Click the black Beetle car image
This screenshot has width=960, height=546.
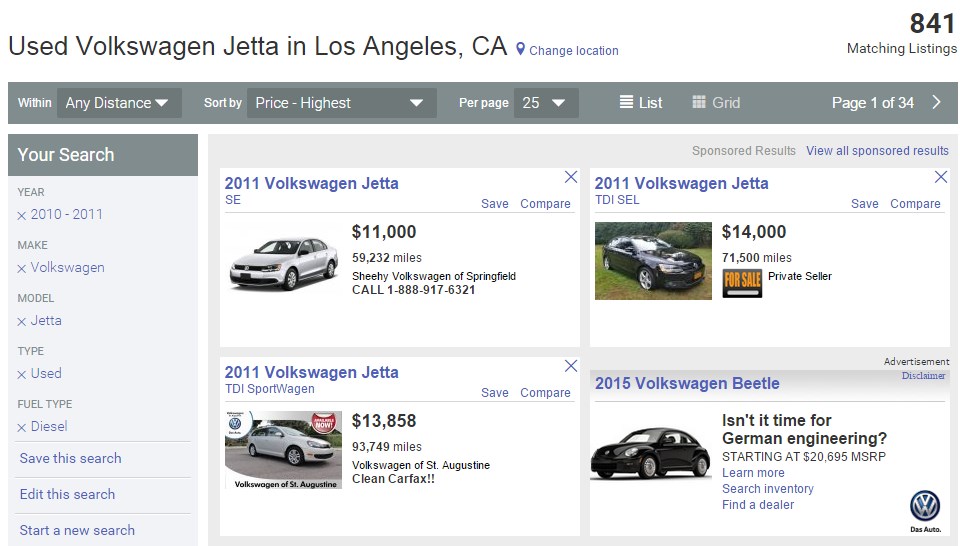pos(650,454)
